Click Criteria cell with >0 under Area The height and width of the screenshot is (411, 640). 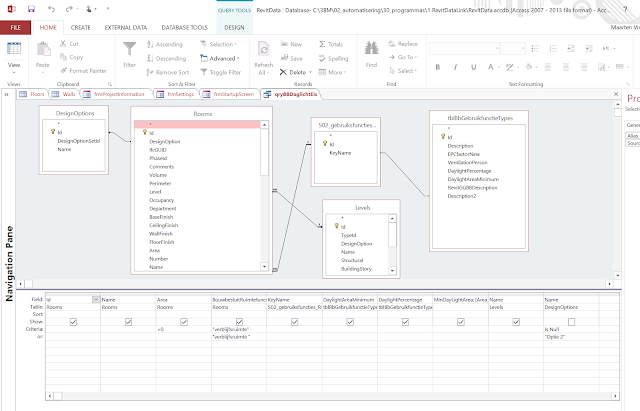point(184,329)
